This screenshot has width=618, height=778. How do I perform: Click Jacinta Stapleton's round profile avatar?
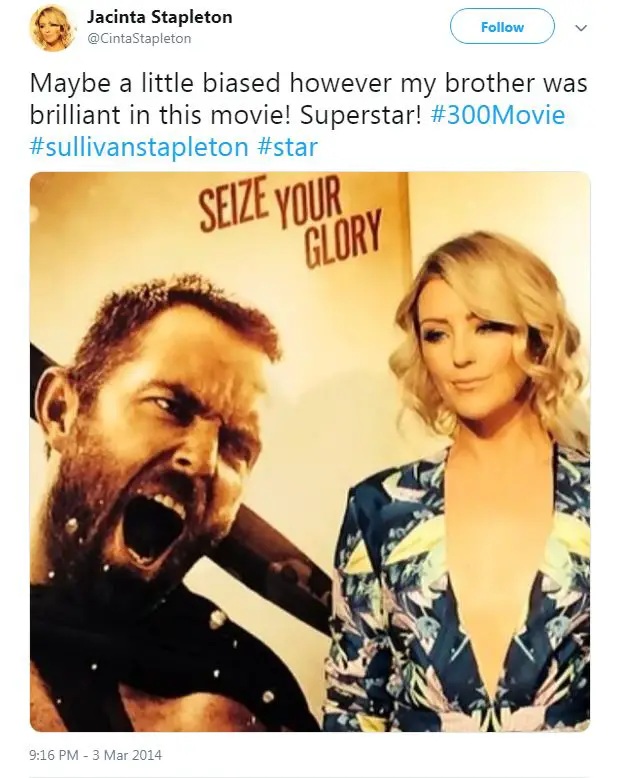point(53,28)
